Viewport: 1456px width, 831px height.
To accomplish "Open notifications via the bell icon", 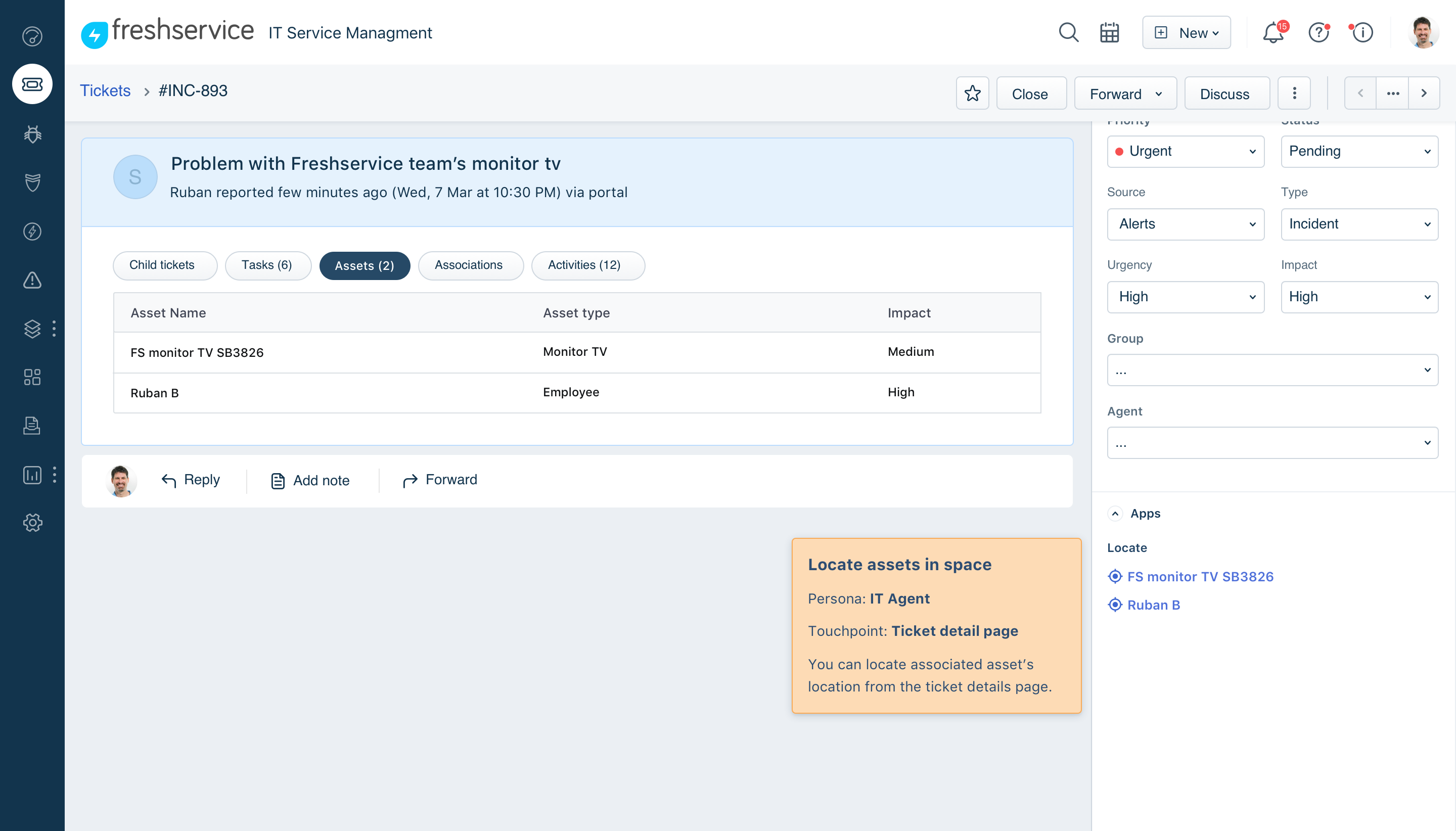I will pyautogui.click(x=1272, y=32).
